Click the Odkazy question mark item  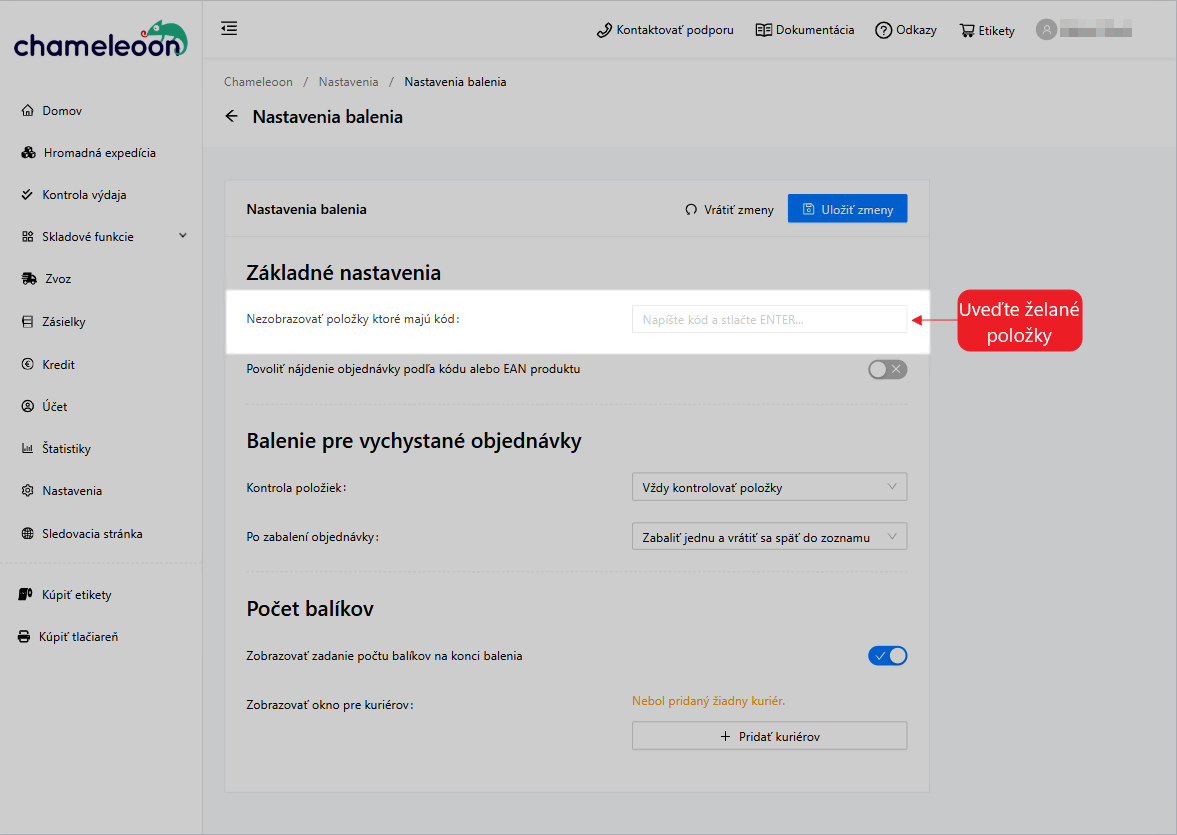click(x=905, y=30)
